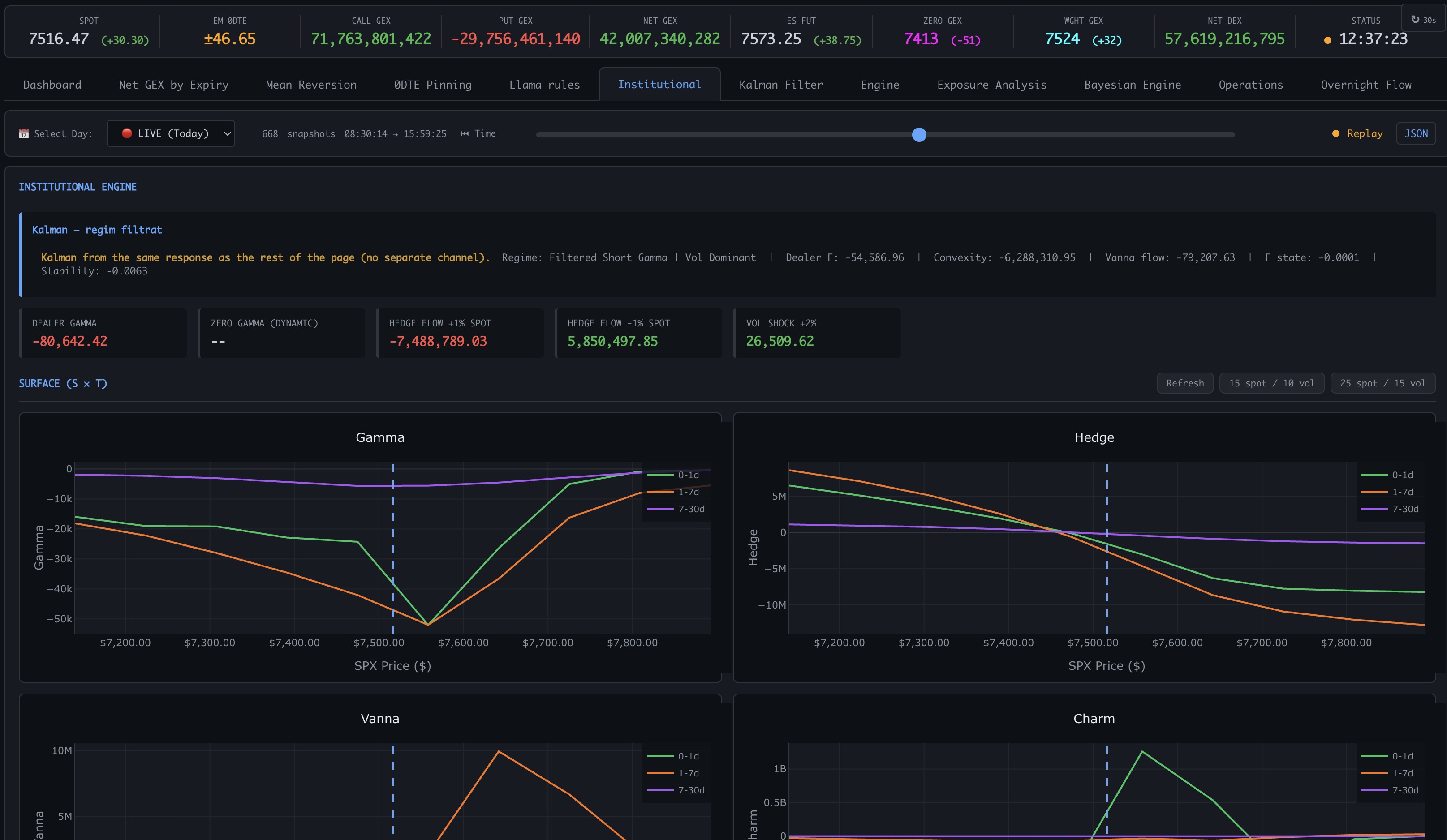Click the surface Refresh button
Screen dimensions: 1447x840
(x=1184, y=383)
